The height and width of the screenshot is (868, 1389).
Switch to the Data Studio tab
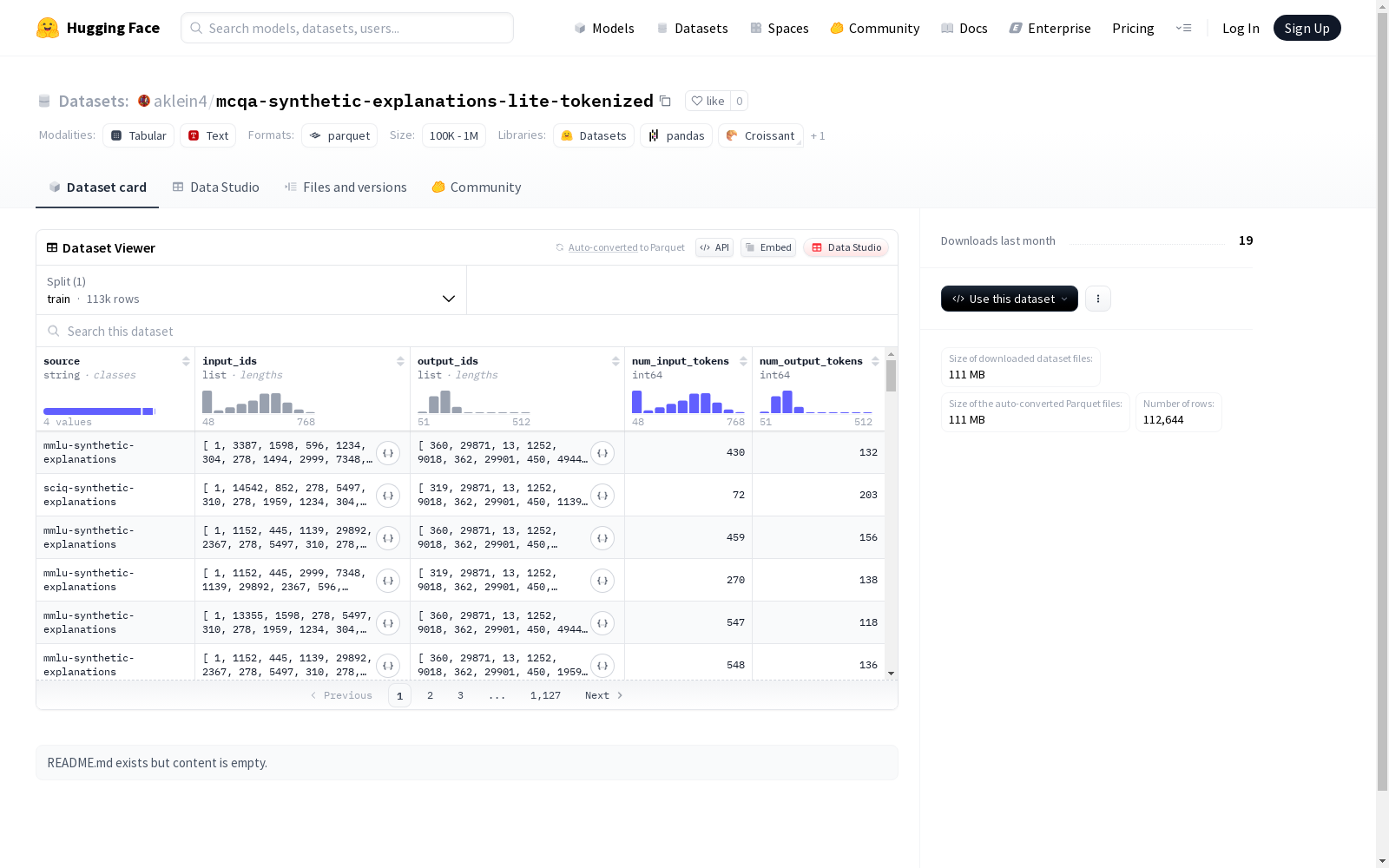point(216,187)
